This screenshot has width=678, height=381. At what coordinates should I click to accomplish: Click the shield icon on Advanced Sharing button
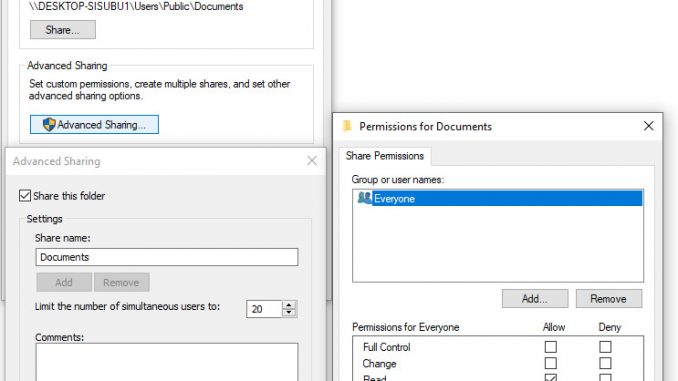pyautogui.click(x=49, y=125)
